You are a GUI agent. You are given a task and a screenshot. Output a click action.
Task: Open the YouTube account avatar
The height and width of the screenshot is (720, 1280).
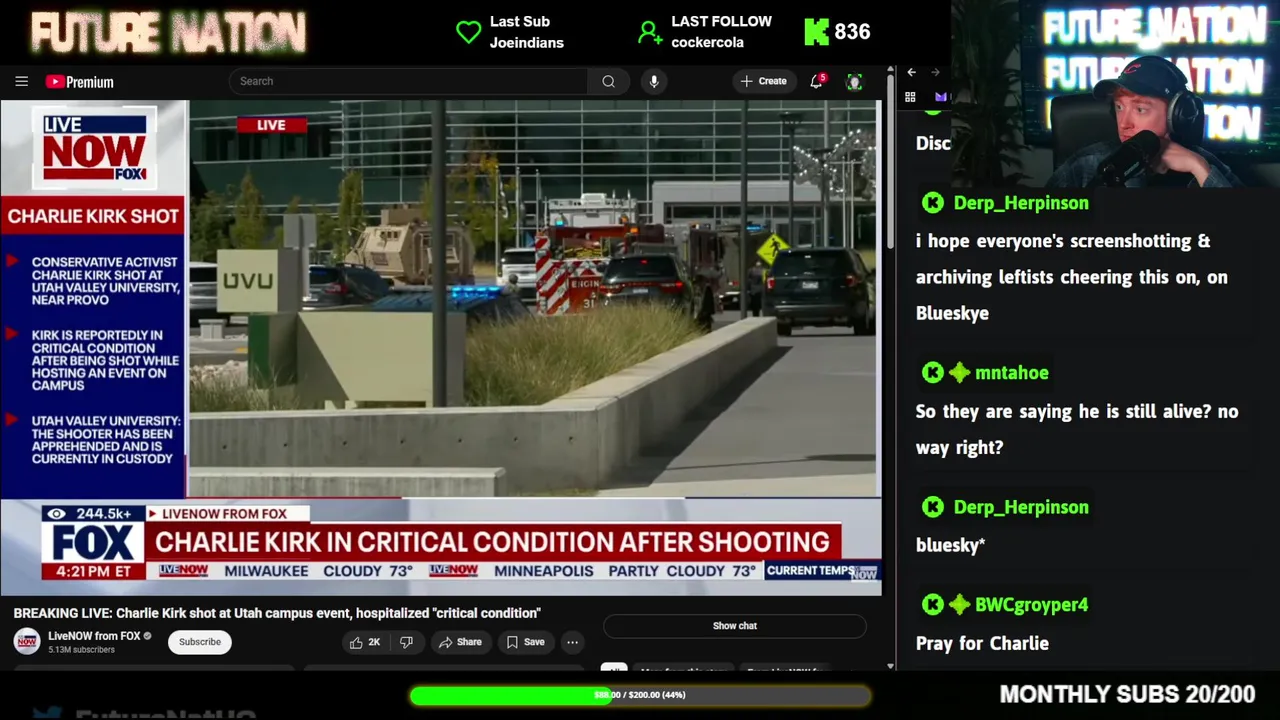pos(854,82)
